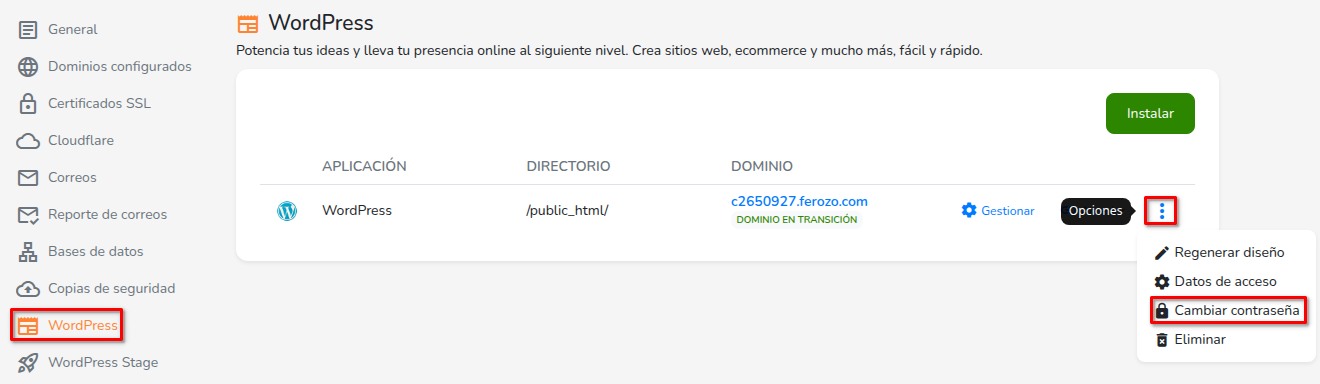
Task: Visit the c2650927.ferozo.com domain link
Action: click(799, 202)
